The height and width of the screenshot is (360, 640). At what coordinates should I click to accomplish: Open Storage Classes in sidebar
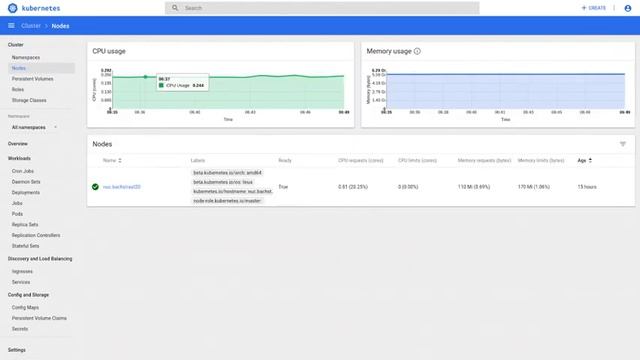pyautogui.click(x=29, y=100)
